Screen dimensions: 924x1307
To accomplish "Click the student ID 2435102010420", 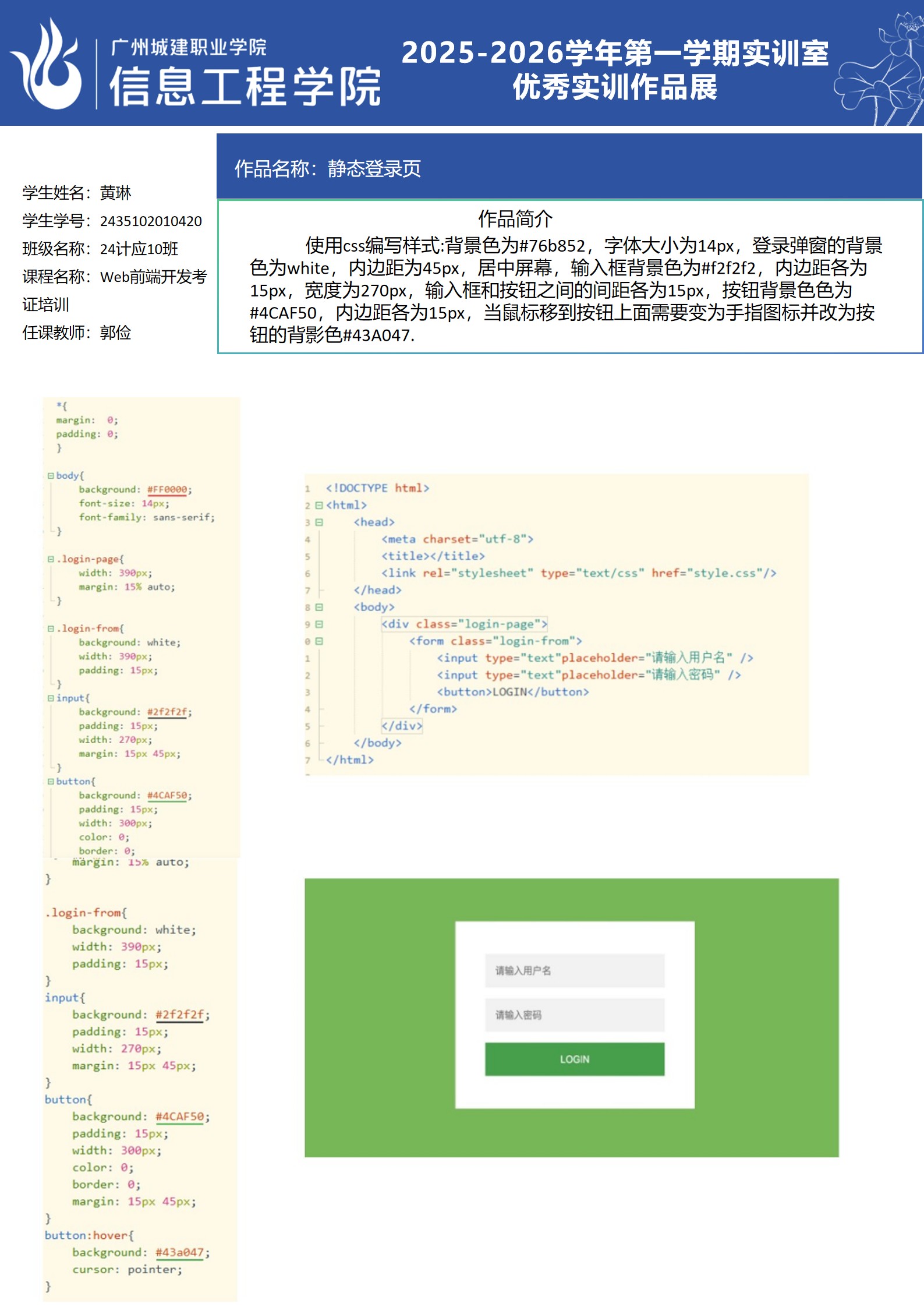I will coord(151,221).
